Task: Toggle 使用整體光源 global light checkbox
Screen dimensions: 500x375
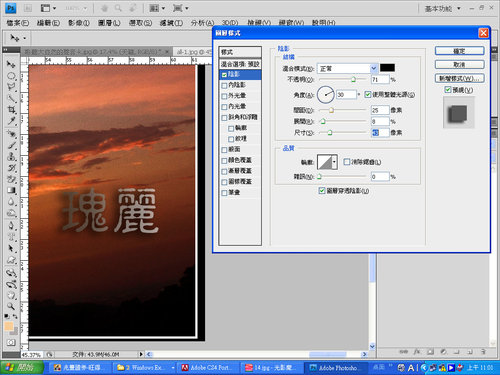Action: pos(367,95)
